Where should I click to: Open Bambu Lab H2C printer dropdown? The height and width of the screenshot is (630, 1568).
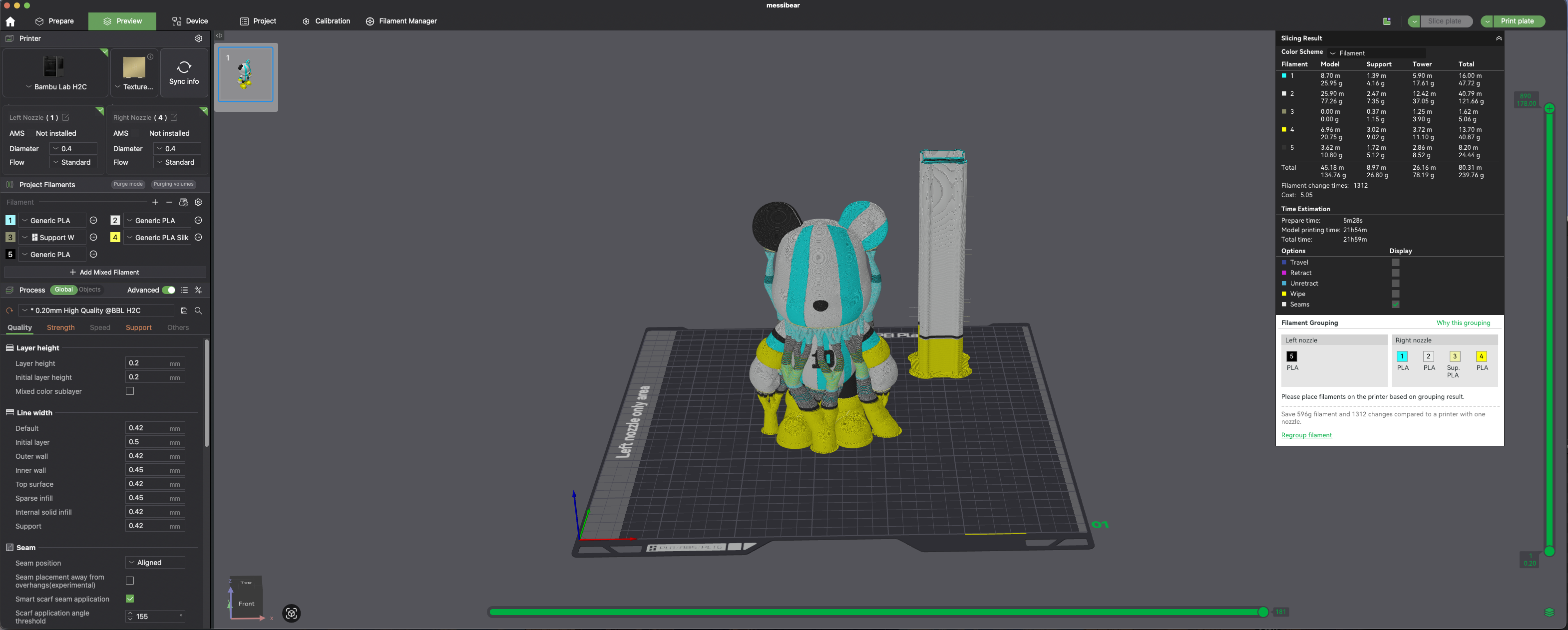56,87
